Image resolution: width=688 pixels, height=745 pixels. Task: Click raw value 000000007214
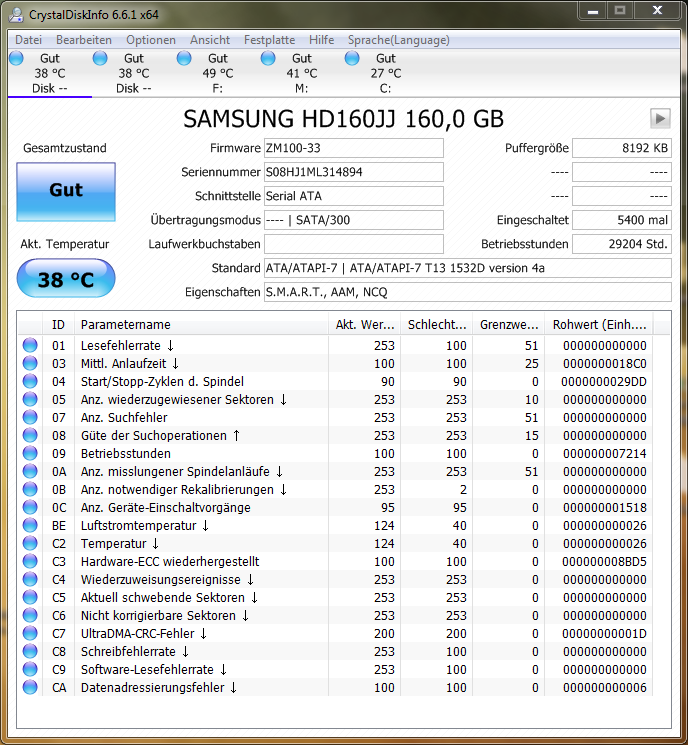tap(604, 453)
